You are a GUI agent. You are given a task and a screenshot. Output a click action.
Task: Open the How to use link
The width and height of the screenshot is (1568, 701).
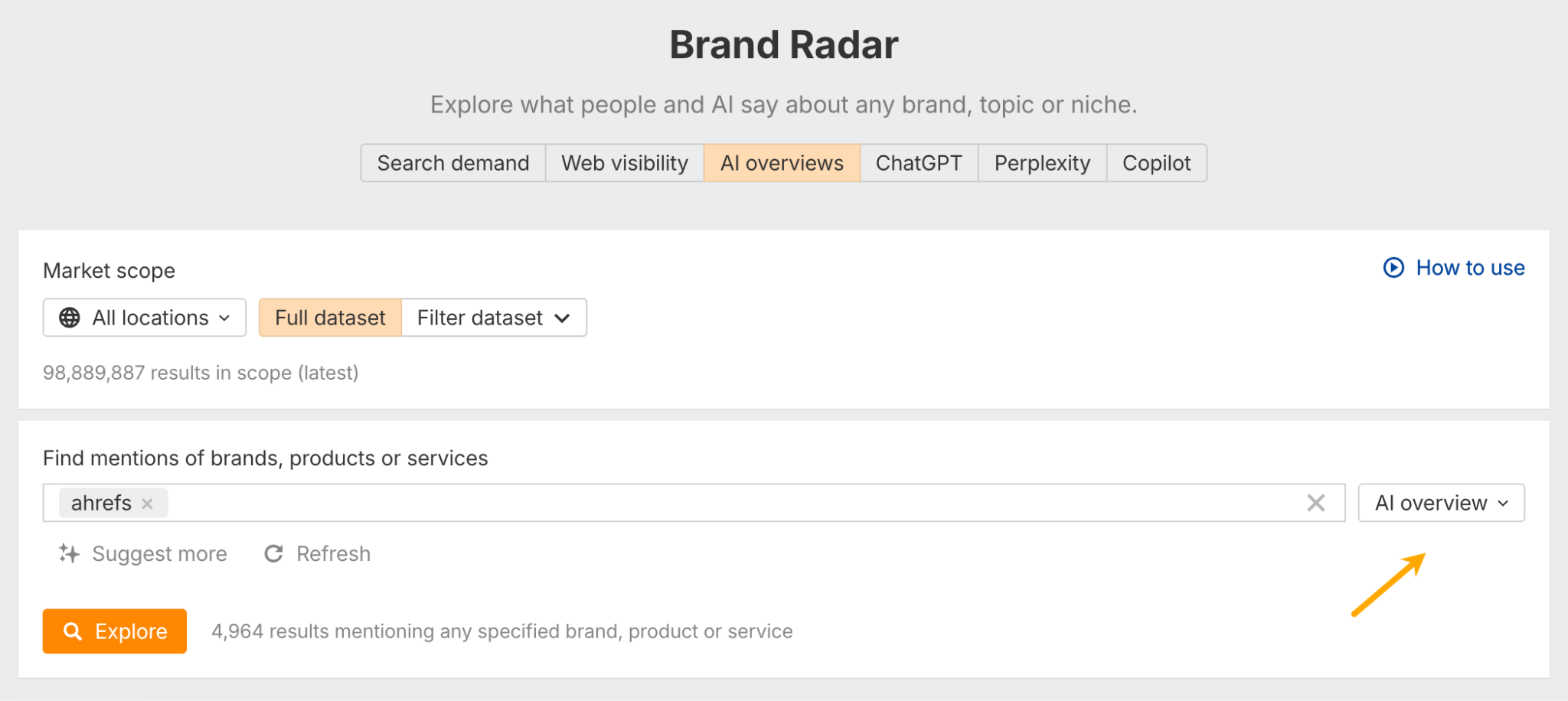point(1469,268)
